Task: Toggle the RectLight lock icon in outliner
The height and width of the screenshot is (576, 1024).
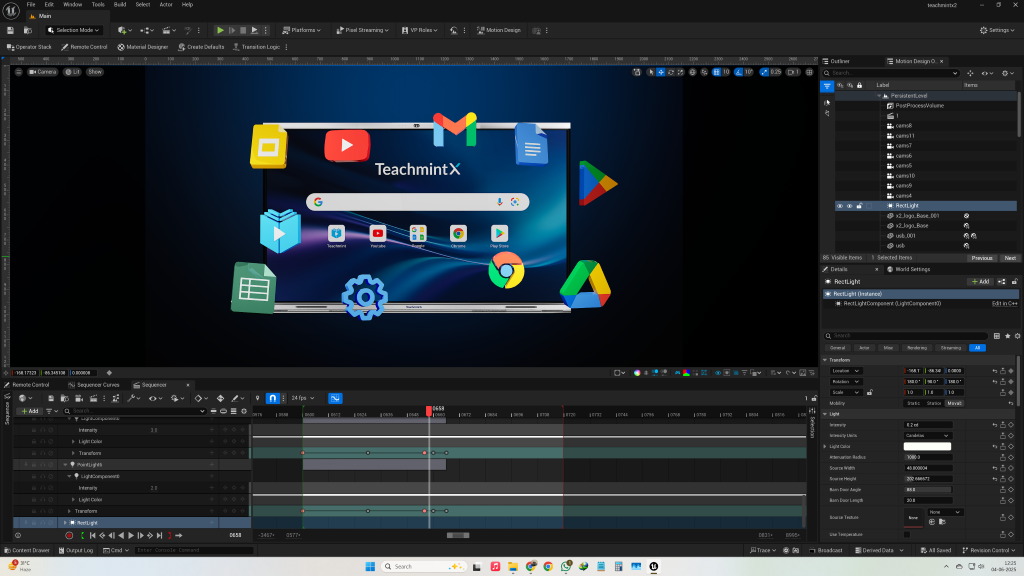Action: tap(859, 206)
